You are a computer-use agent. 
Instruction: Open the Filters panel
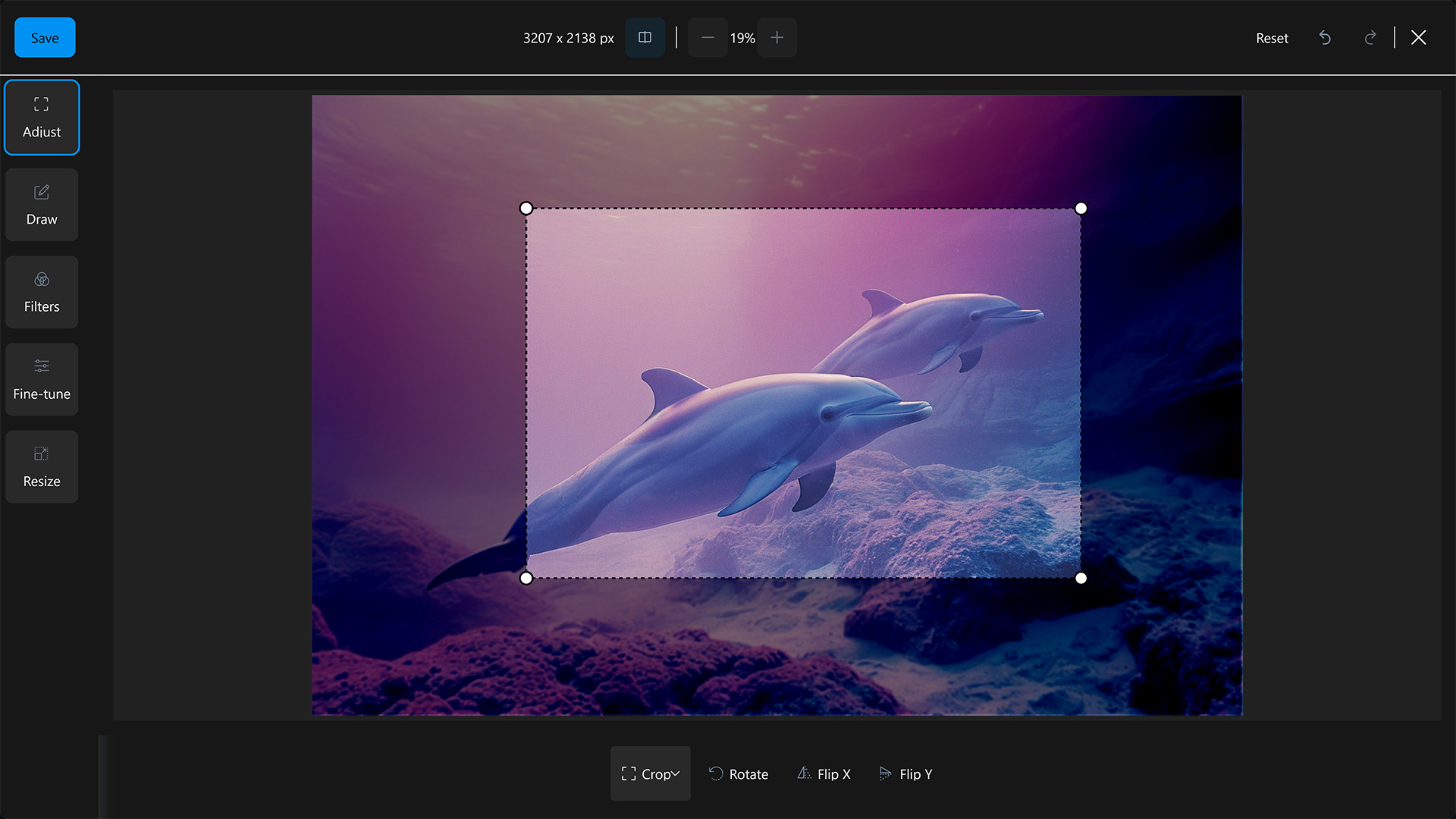42,293
